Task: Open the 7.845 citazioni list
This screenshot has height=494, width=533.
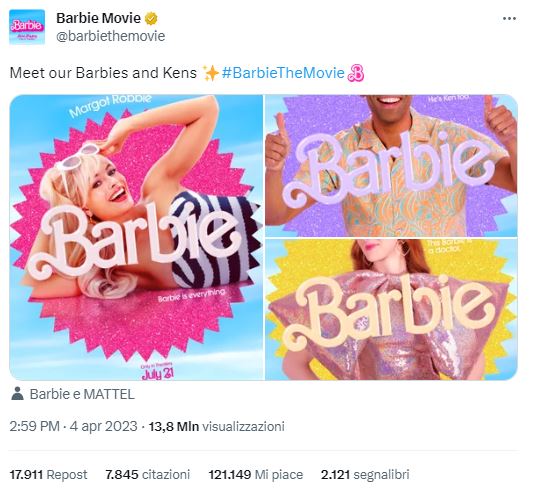Action: click(148, 474)
